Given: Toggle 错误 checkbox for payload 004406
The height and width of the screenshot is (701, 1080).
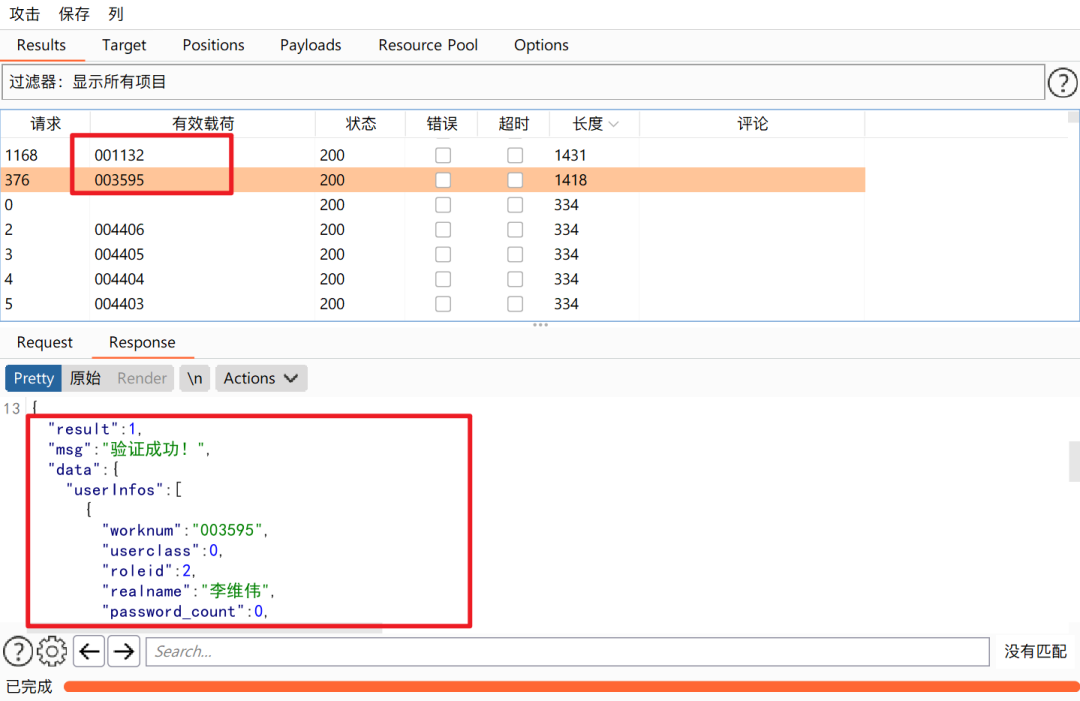Looking at the screenshot, I should pos(443,229).
